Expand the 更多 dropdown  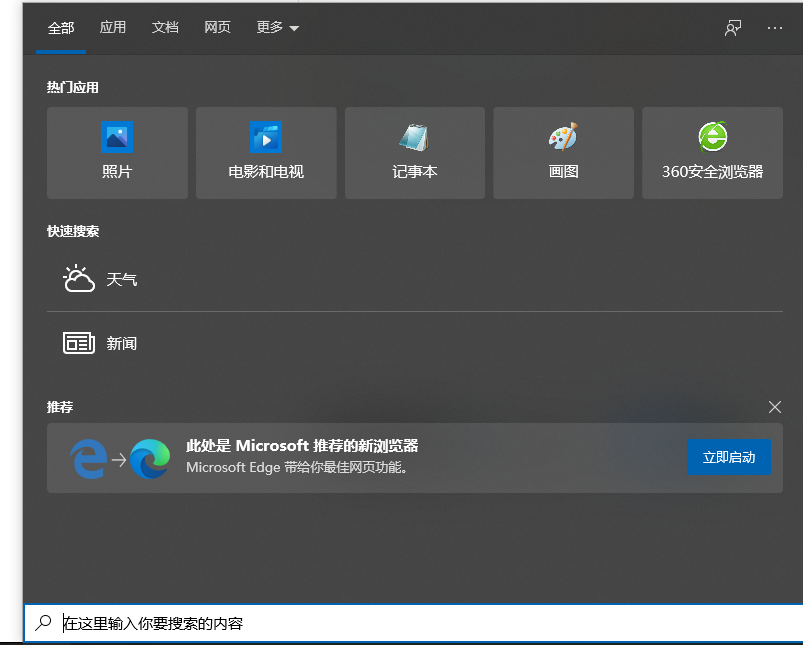click(x=277, y=28)
